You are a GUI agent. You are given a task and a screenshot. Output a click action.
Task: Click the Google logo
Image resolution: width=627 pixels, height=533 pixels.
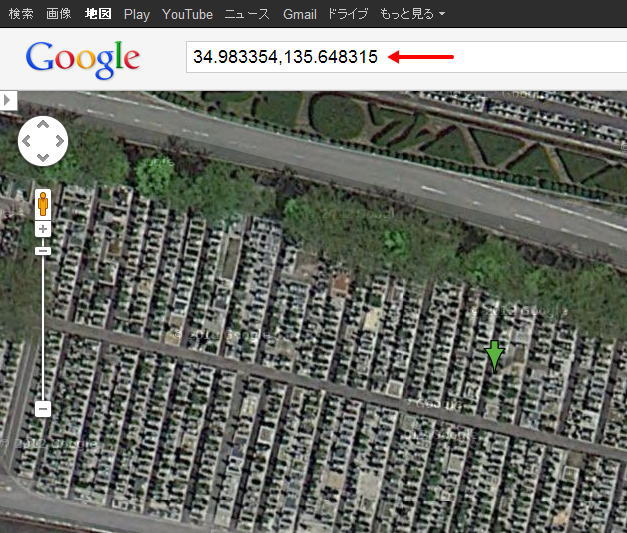(x=82, y=59)
